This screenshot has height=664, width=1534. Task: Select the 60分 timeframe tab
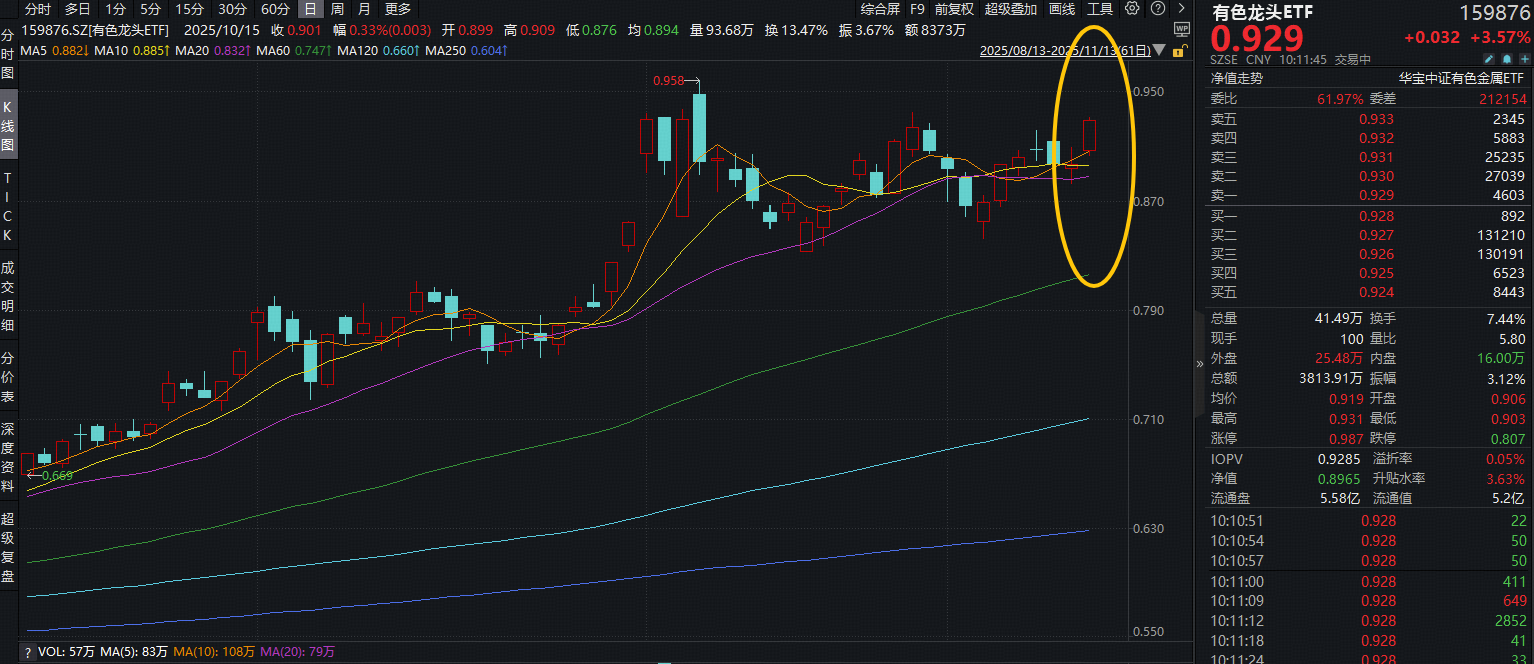(275, 9)
